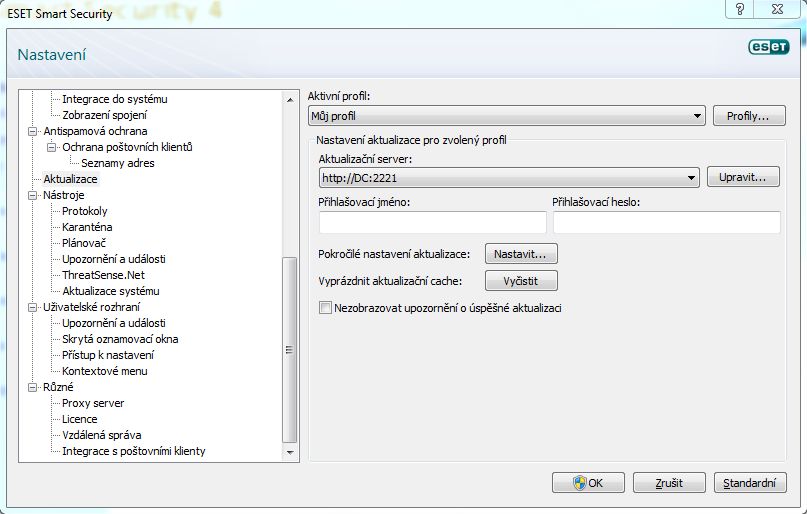Restore defaults with Standardní button
Screen dimensions: 807x514
click(x=750, y=483)
